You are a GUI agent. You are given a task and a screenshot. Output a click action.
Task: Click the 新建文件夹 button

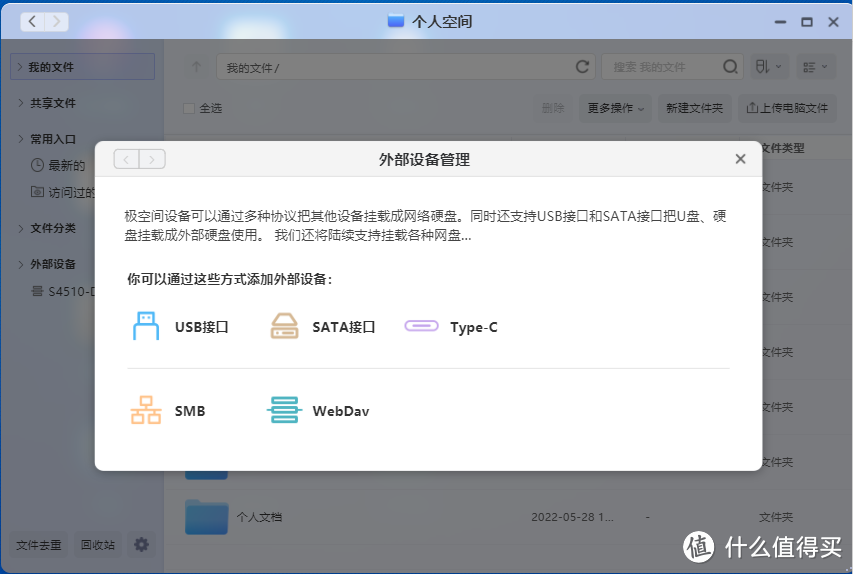694,108
